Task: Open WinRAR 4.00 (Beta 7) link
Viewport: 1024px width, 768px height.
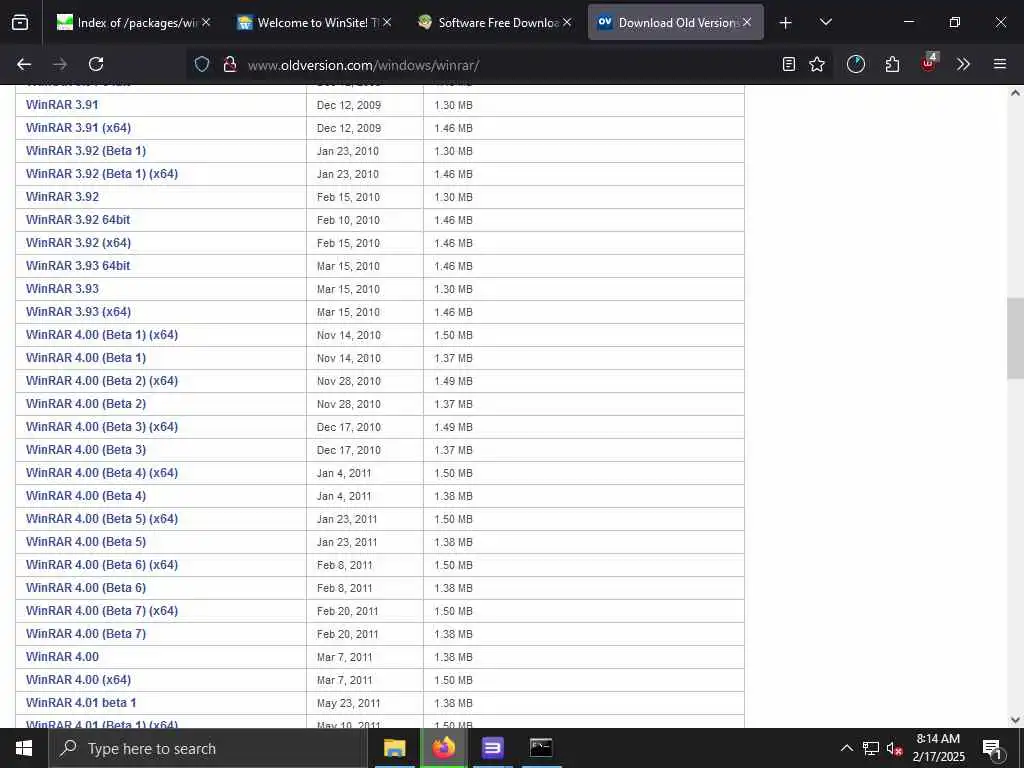Action: (x=86, y=633)
